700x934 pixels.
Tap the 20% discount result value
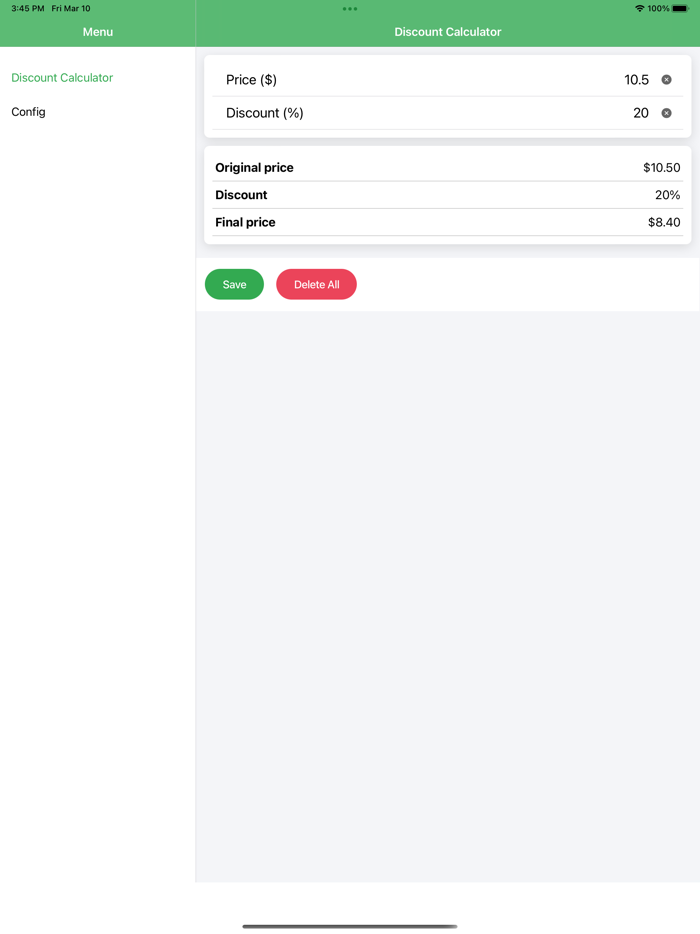[668, 195]
